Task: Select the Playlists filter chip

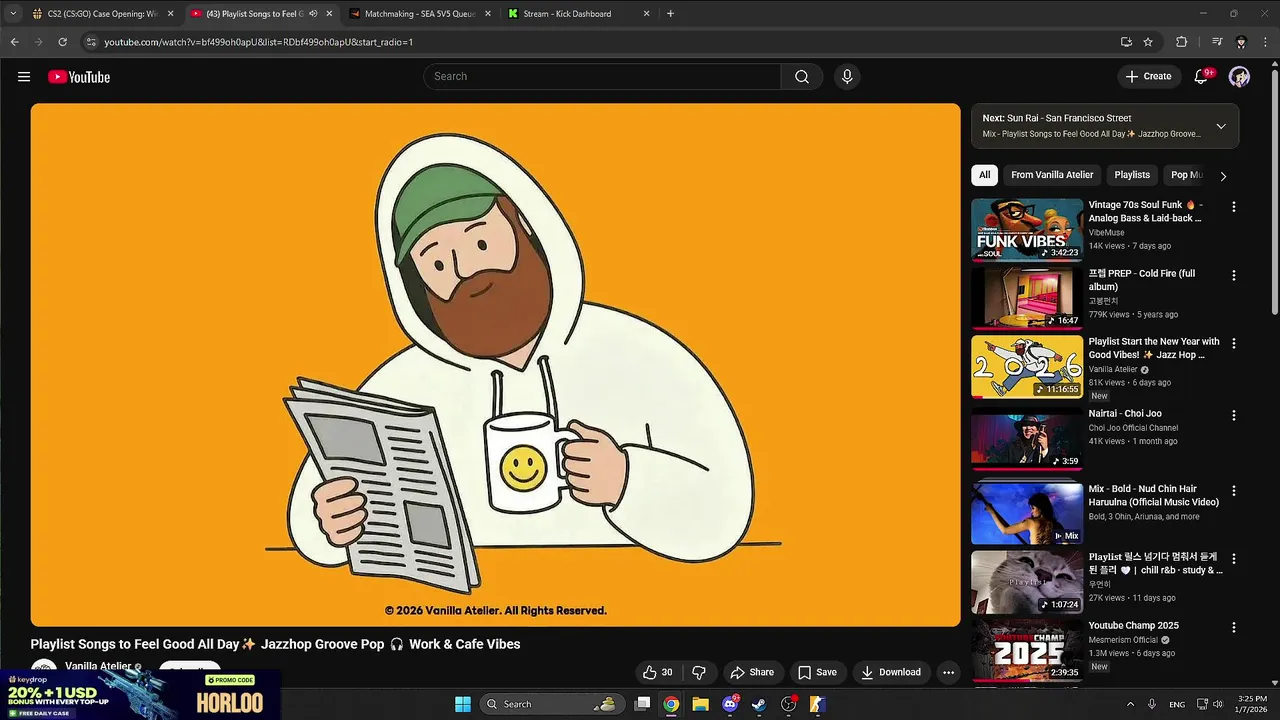Action: pos(1132,175)
